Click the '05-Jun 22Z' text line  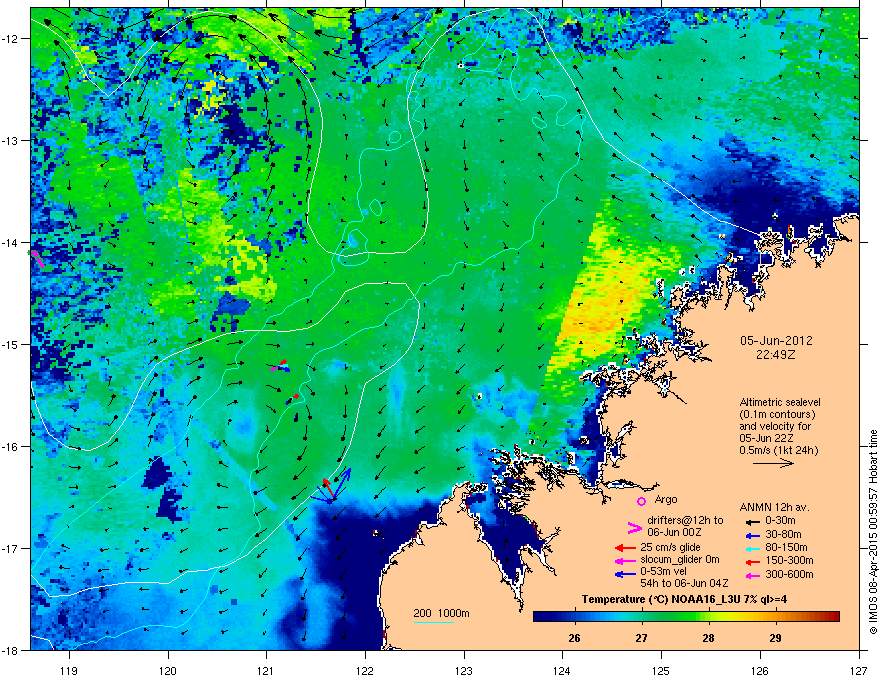tap(766, 438)
